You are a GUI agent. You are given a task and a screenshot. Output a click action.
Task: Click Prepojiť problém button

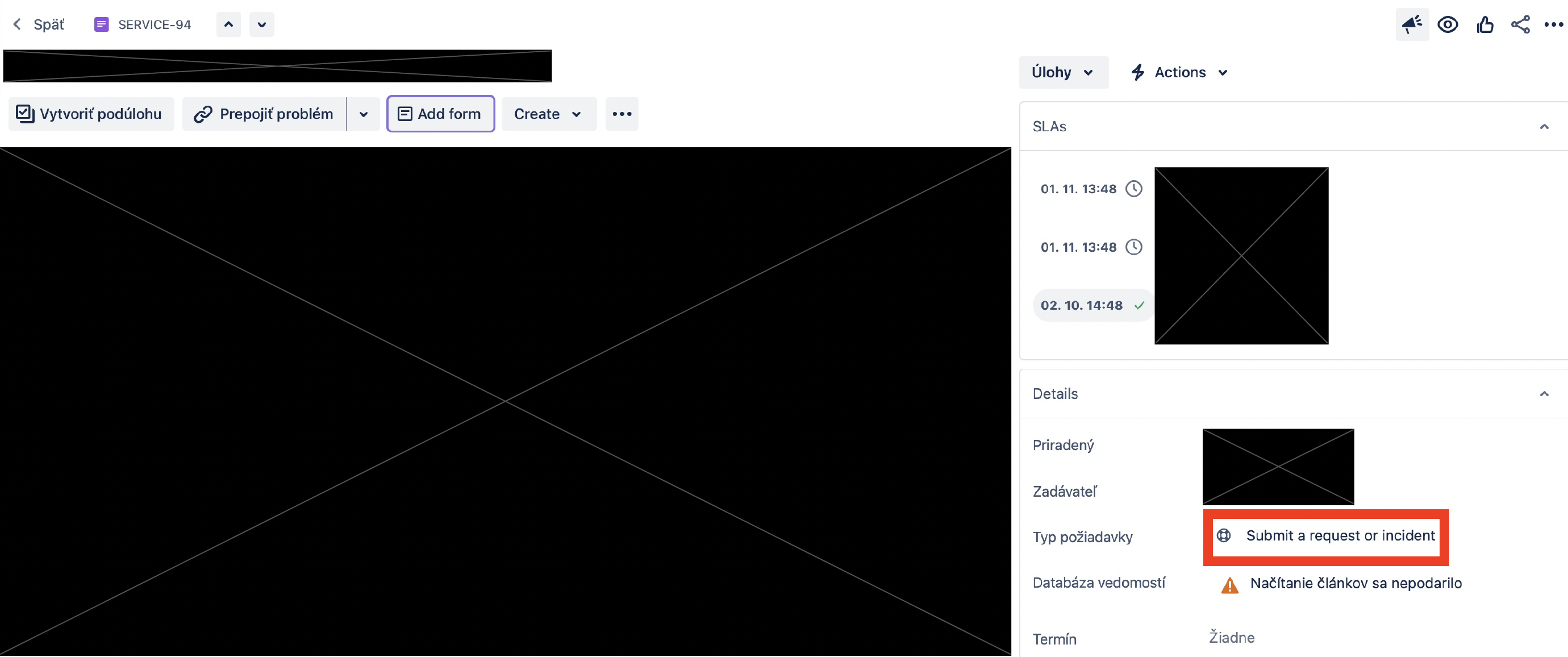click(x=264, y=114)
